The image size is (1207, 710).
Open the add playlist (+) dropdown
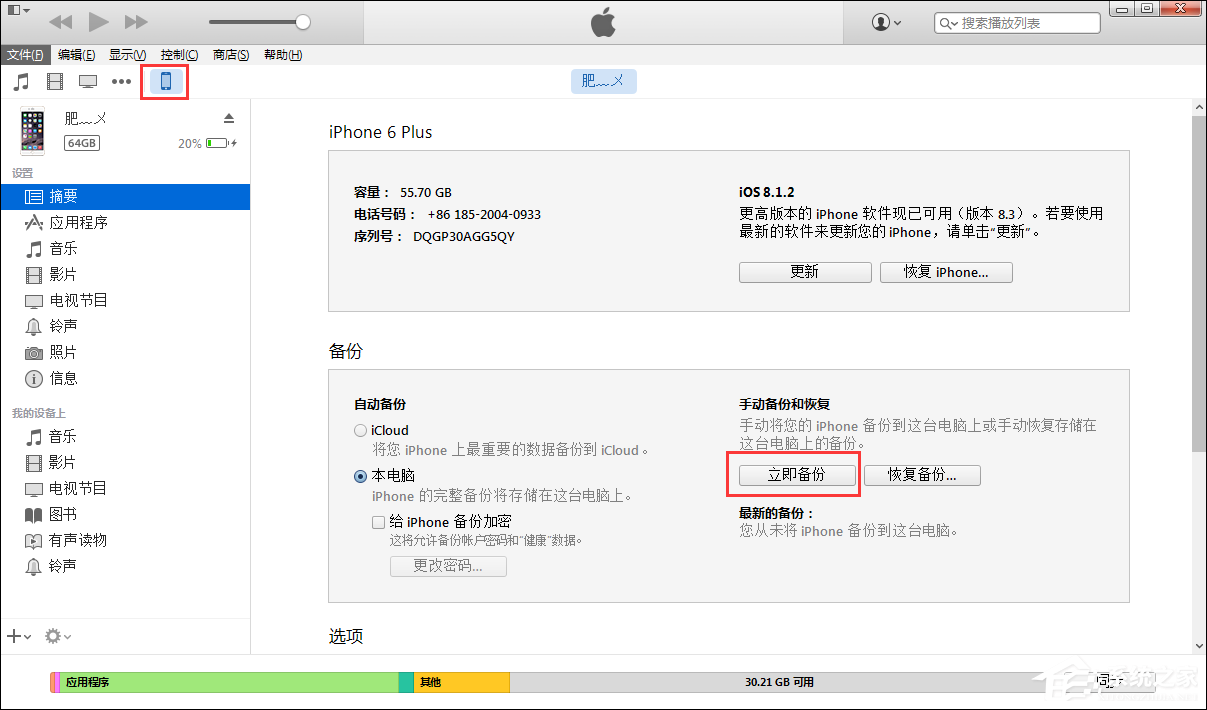click(x=17, y=636)
